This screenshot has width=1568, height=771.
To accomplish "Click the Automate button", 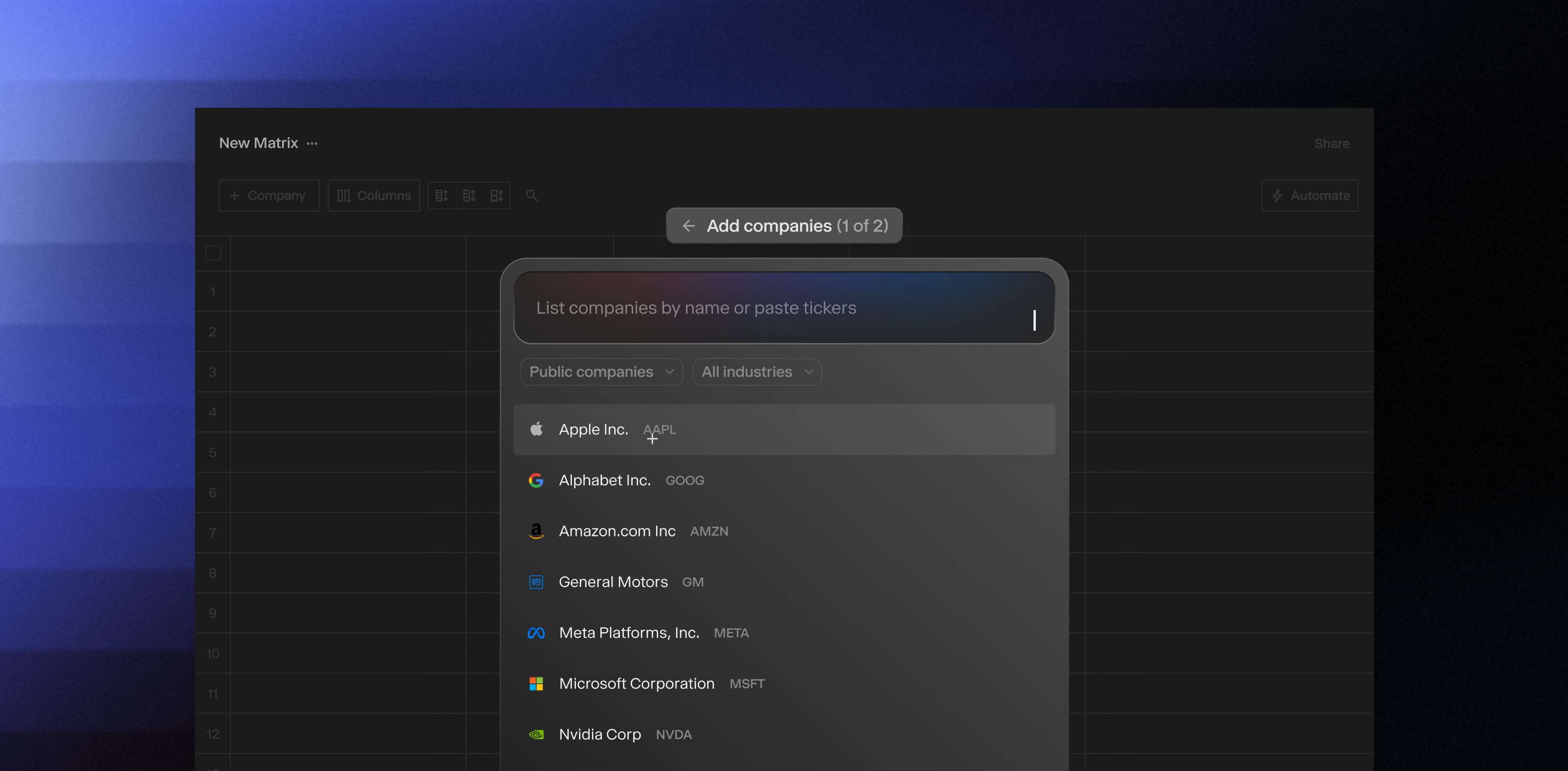I will (x=1310, y=195).
